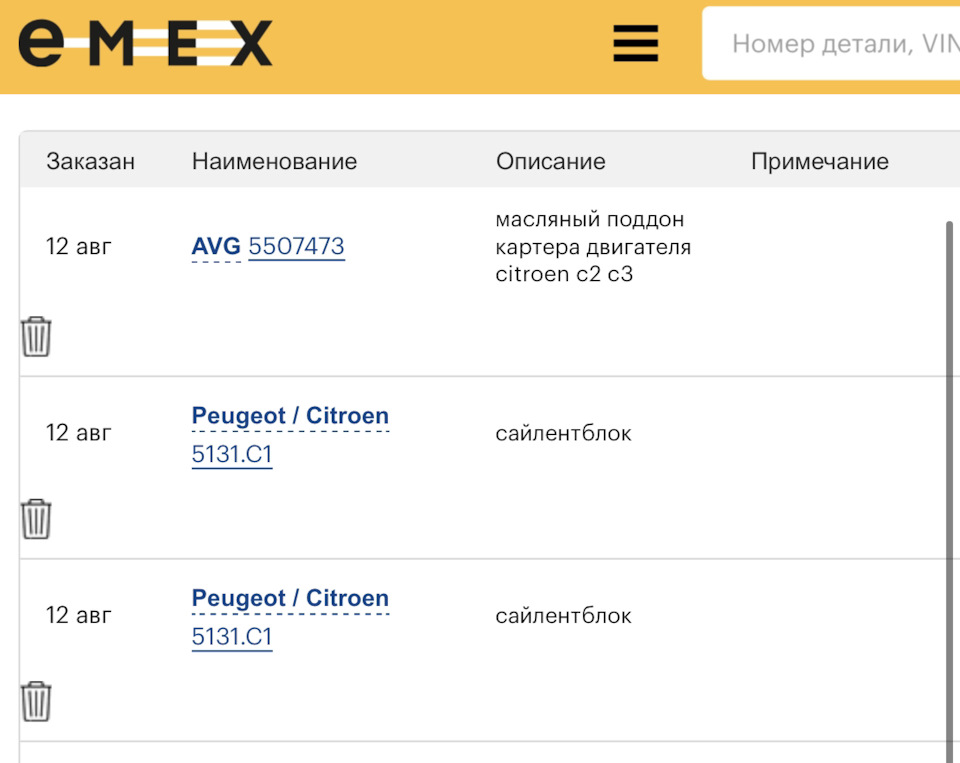Open the second 5131.C1 part link

232,637
